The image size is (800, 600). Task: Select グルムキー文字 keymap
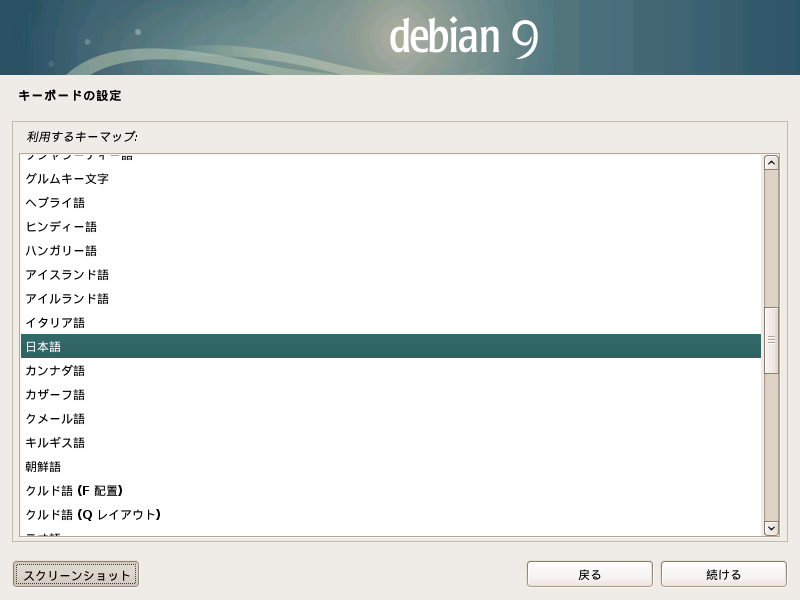pos(67,179)
